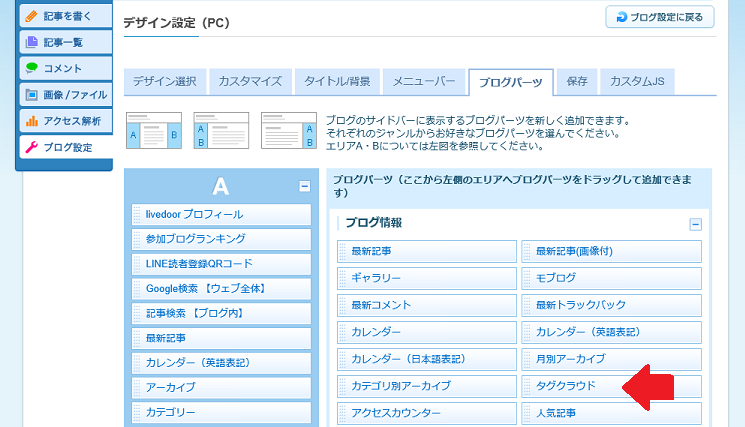Select the アーカイブ part in area A
Image resolution: width=745 pixels, height=427 pixels.
pos(221,388)
